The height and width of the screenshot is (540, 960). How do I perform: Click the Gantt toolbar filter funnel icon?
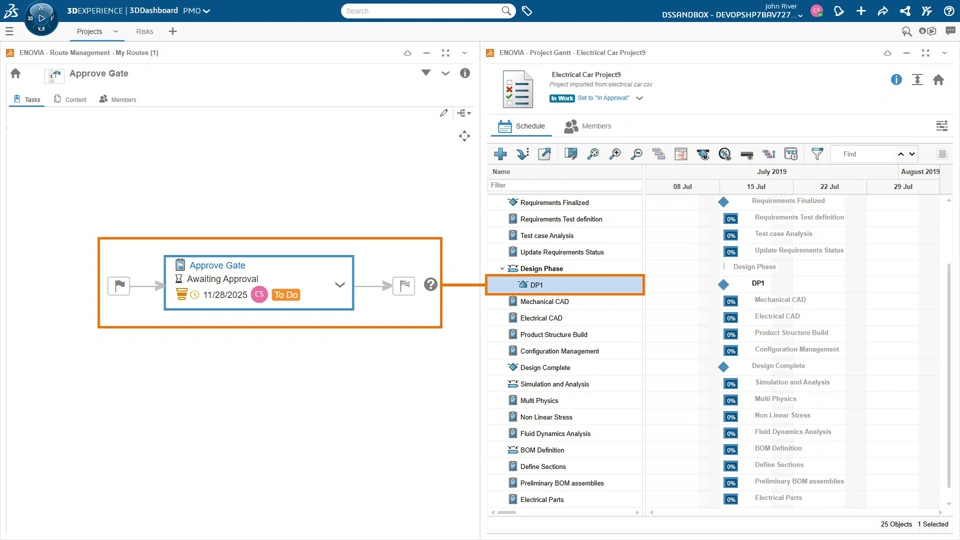coord(817,154)
